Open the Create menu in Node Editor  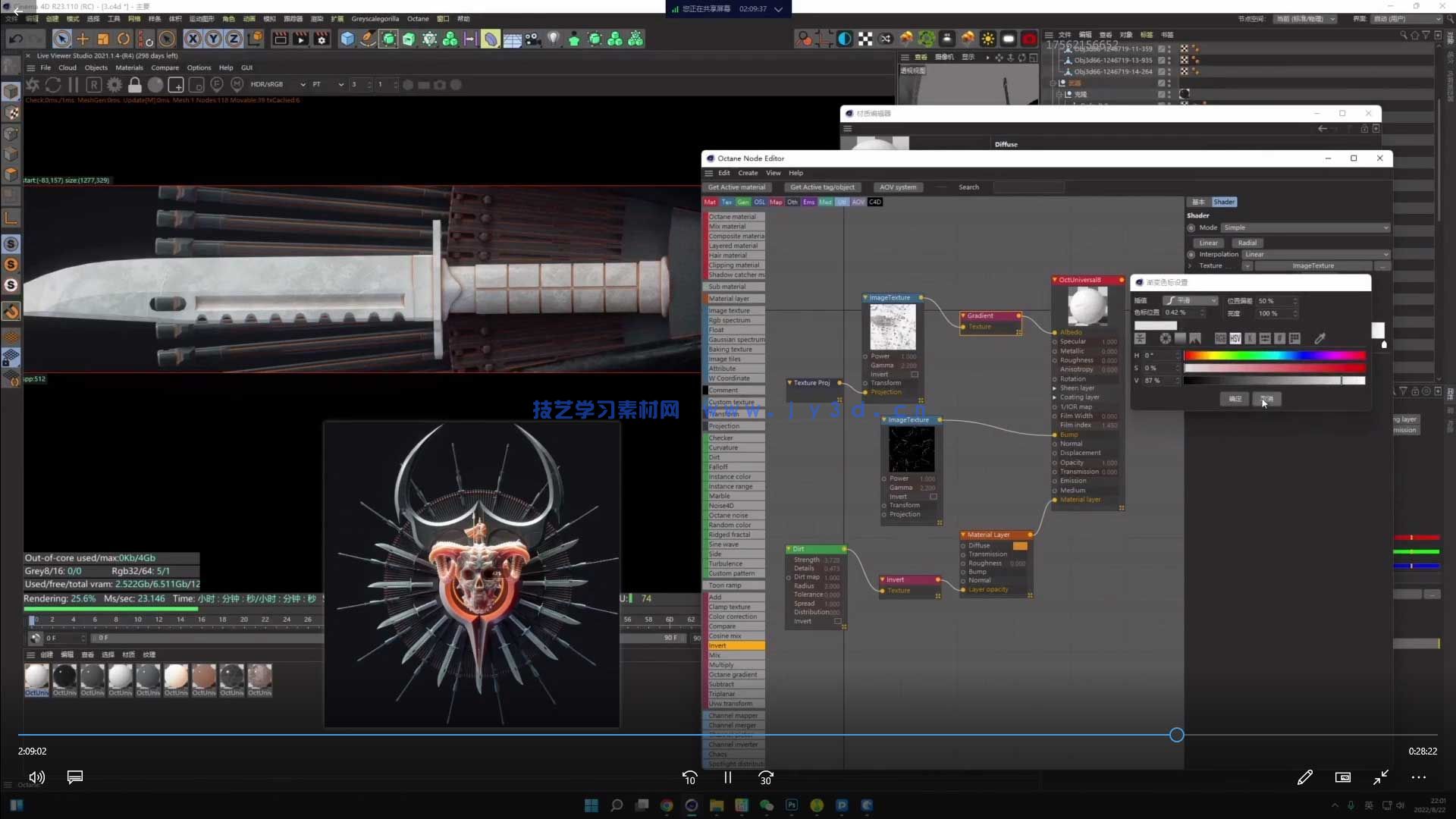pyautogui.click(x=748, y=173)
